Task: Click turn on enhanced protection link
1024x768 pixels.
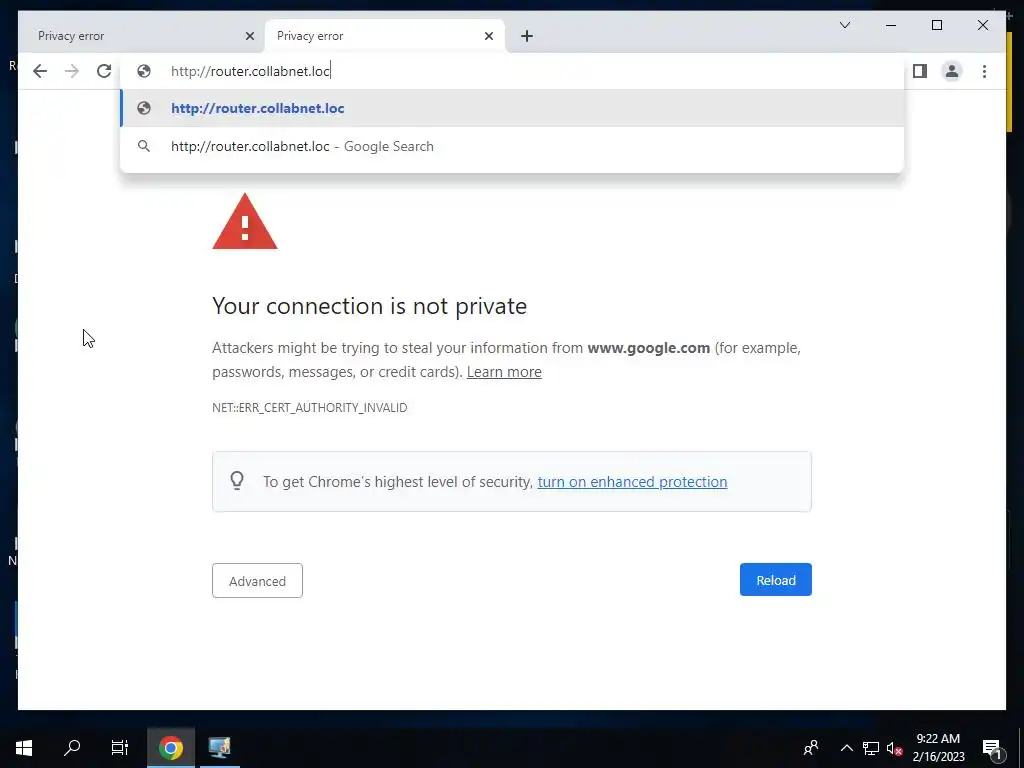Action: (x=632, y=481)
